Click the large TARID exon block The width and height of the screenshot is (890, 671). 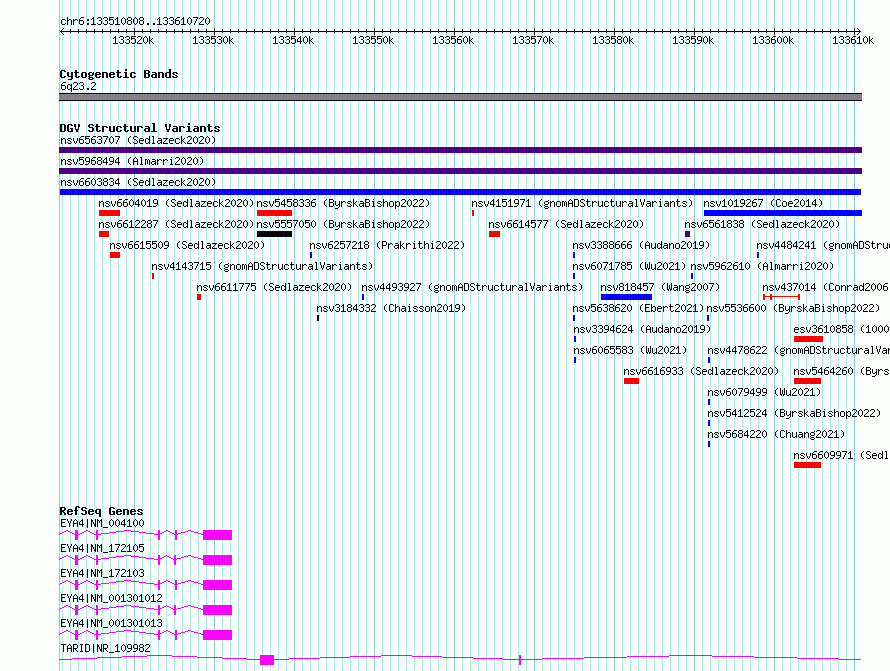[267, 660]
